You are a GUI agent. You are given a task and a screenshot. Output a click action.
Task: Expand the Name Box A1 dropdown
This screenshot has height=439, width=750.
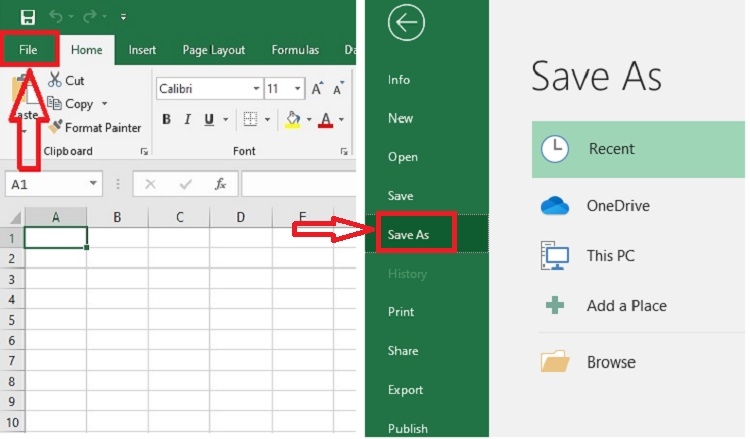click(x=93, y=184)
